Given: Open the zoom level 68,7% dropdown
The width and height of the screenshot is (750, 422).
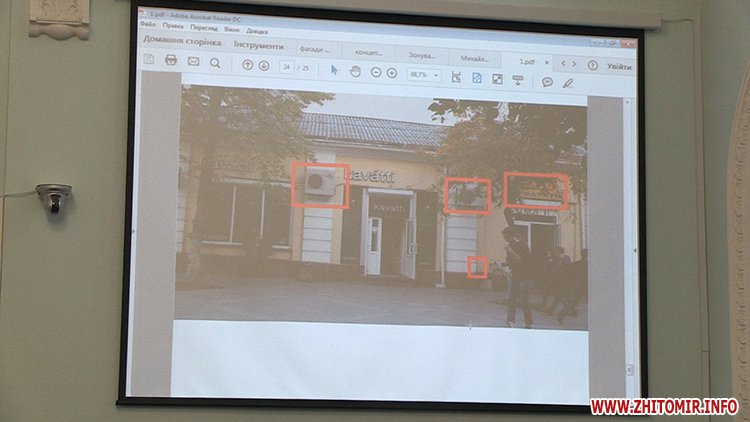Looking at the screenshot, I should pos(424,75).
